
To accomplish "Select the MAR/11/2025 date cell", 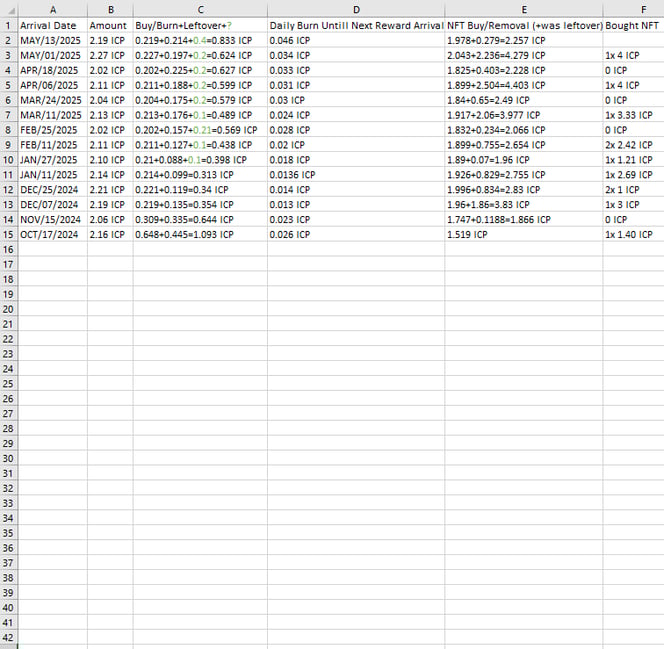I will click(53, 115).
